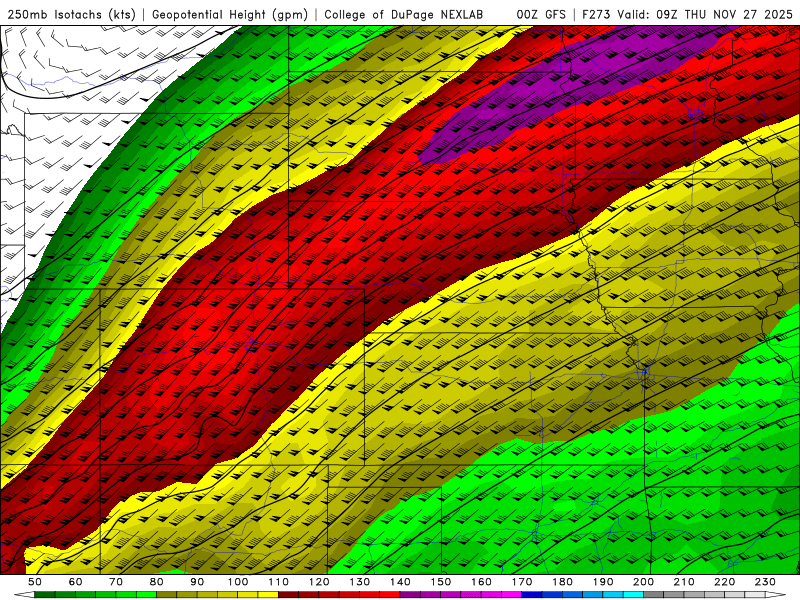Viewport: 800px width, 600px height.
Task: Click the 100 label on the color scale
Action: pyautogui.click(x=238, y=582)
